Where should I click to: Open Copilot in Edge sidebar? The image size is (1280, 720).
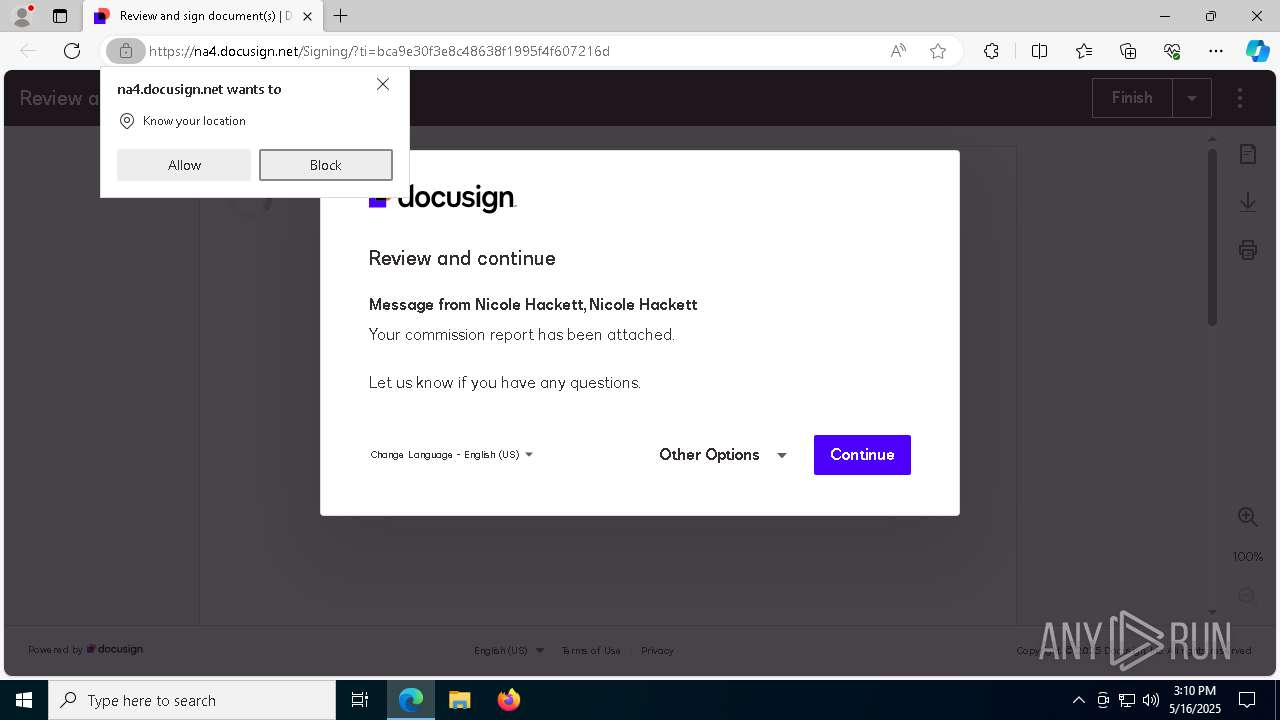tap(1257, 51)
